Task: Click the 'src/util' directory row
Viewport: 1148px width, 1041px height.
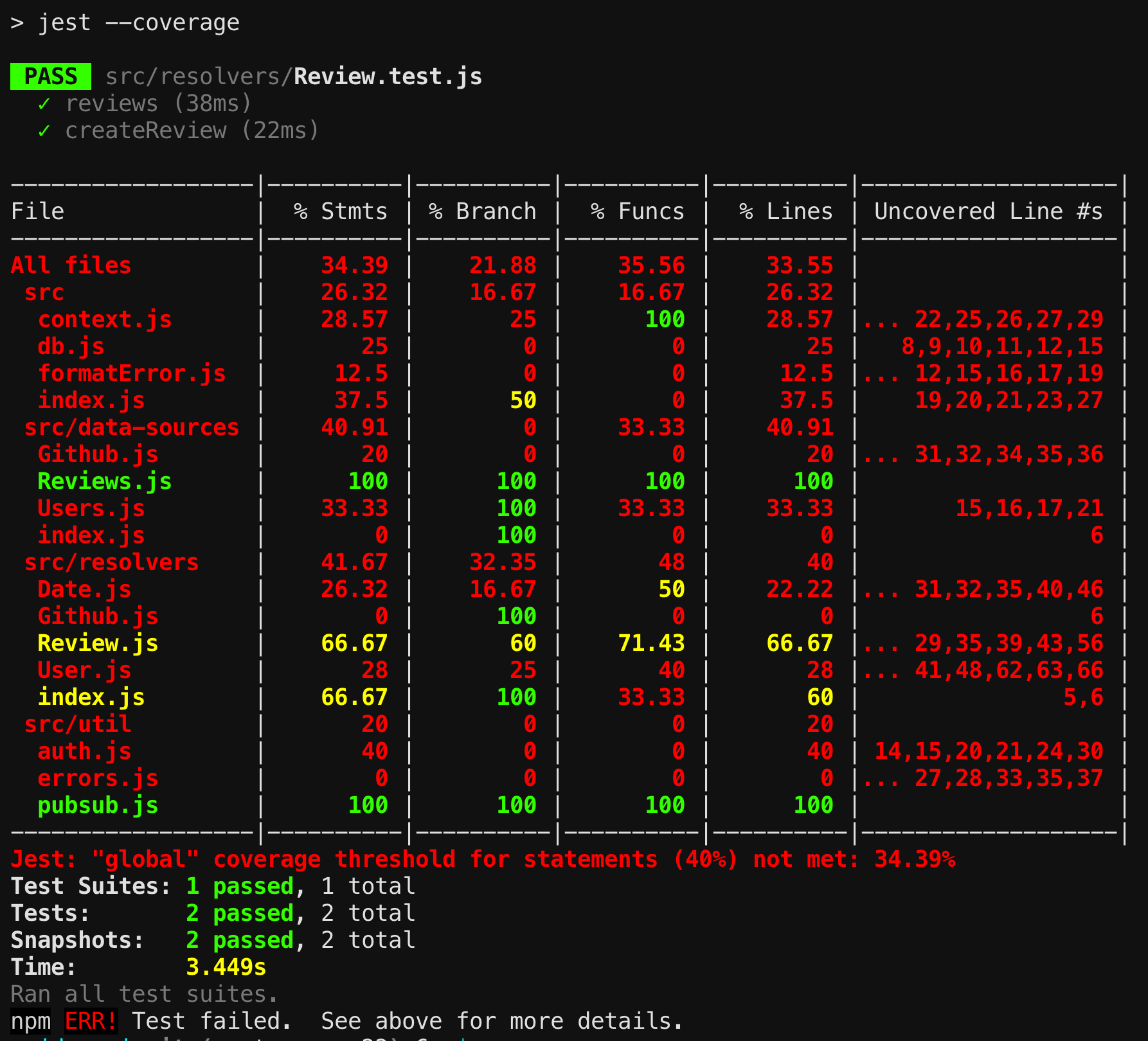Action: click(x=78, y=724)
